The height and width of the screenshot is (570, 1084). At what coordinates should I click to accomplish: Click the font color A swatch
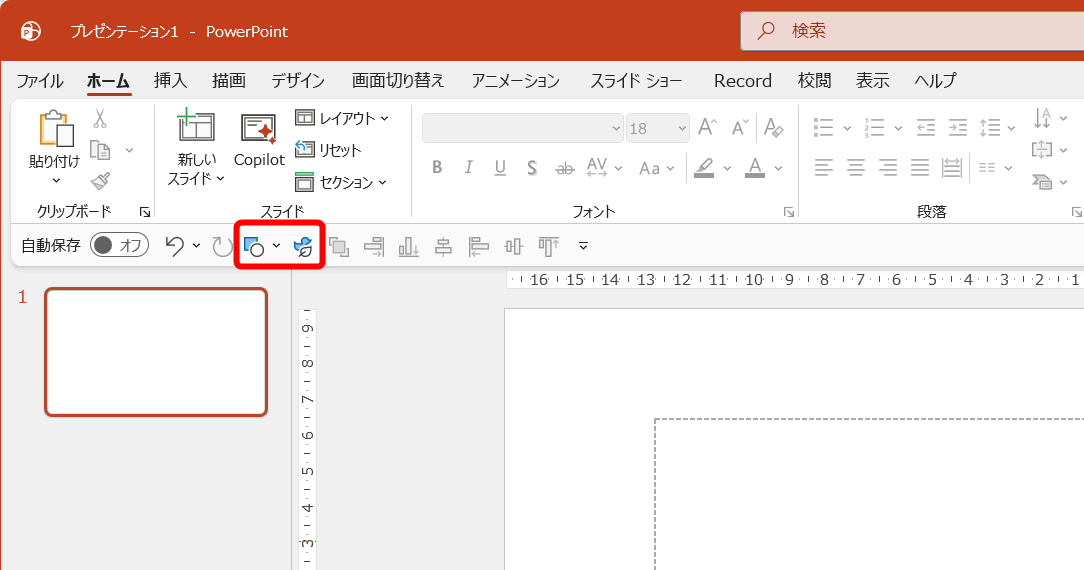(755, 168)
